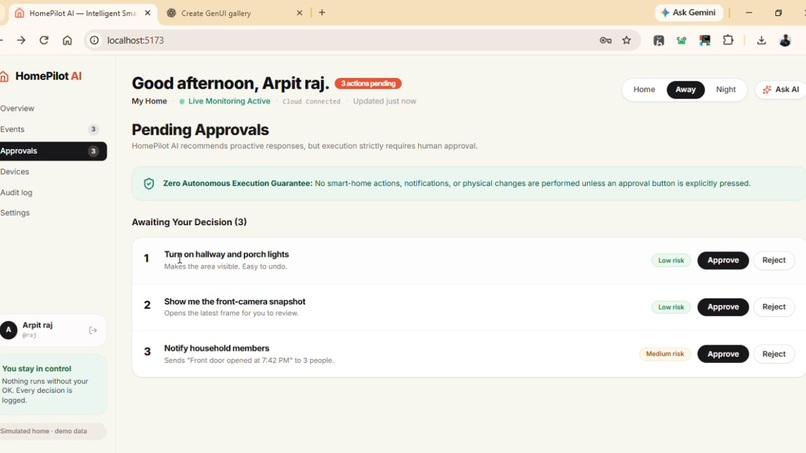Reload the current page
The width and height of the screenshot is (806, 453).
click(44, 40)
